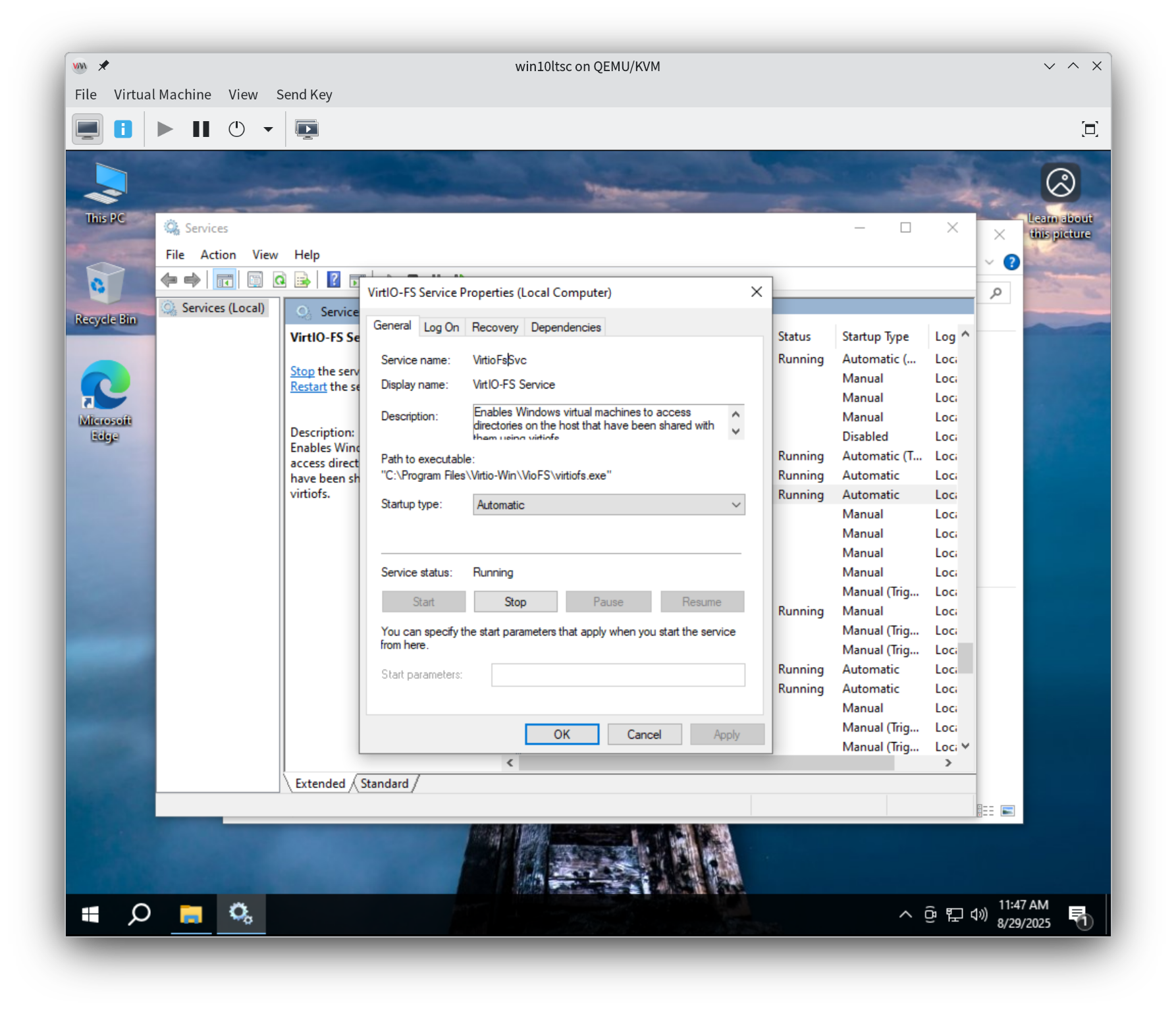The width and height of the screenshot is (1176, 1014).
Task: Click the Cancel button in properties dialog
Action: tap(644, 734)
